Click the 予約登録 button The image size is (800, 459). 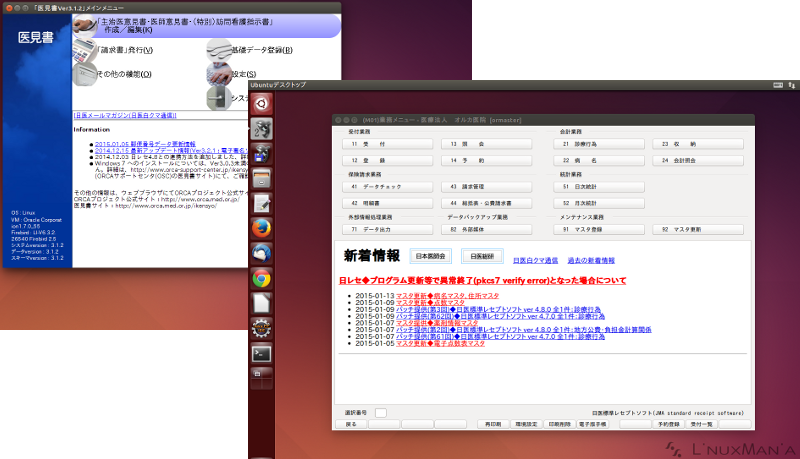[x=668, y=424]
